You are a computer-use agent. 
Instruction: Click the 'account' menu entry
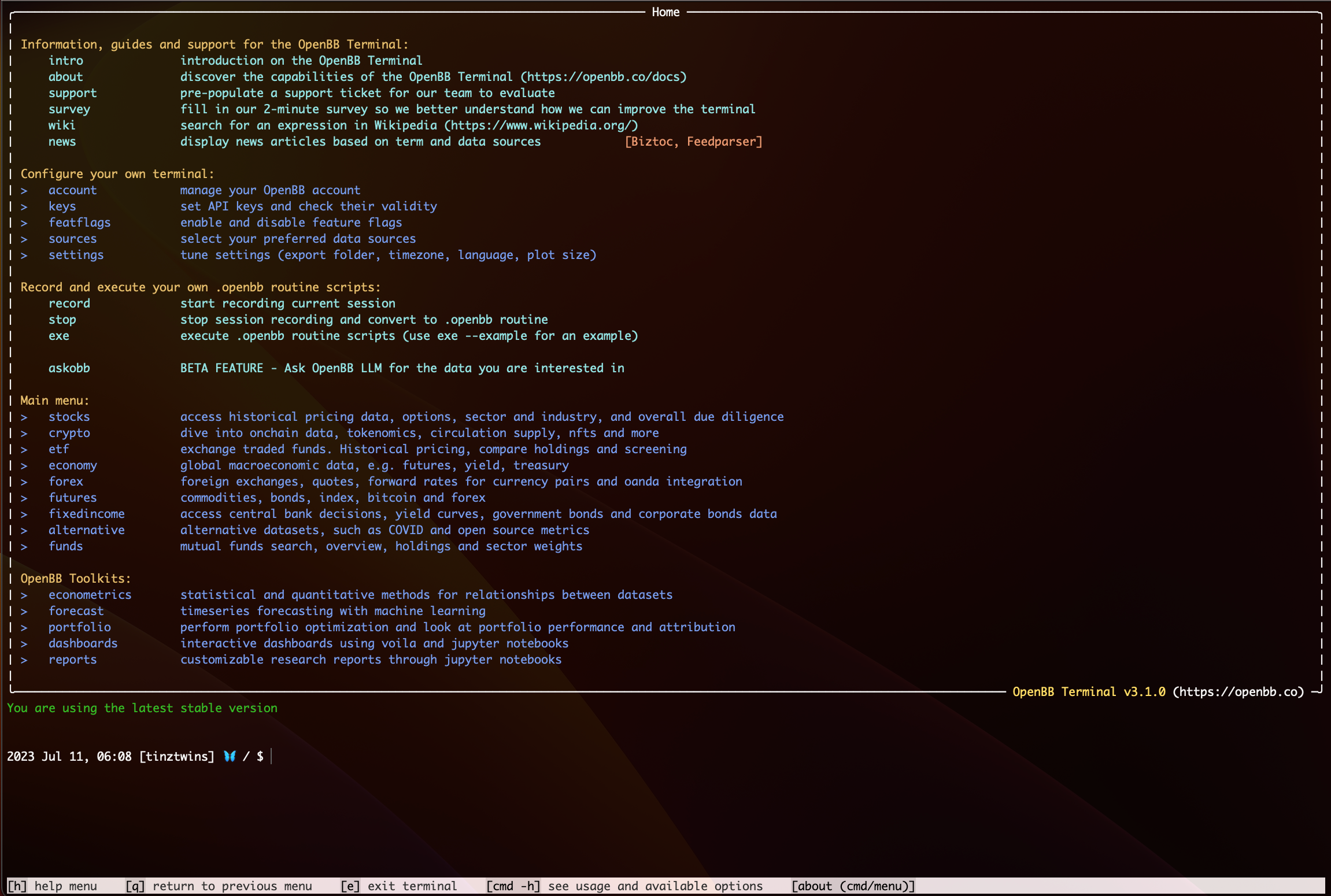[x=73, y=190]
